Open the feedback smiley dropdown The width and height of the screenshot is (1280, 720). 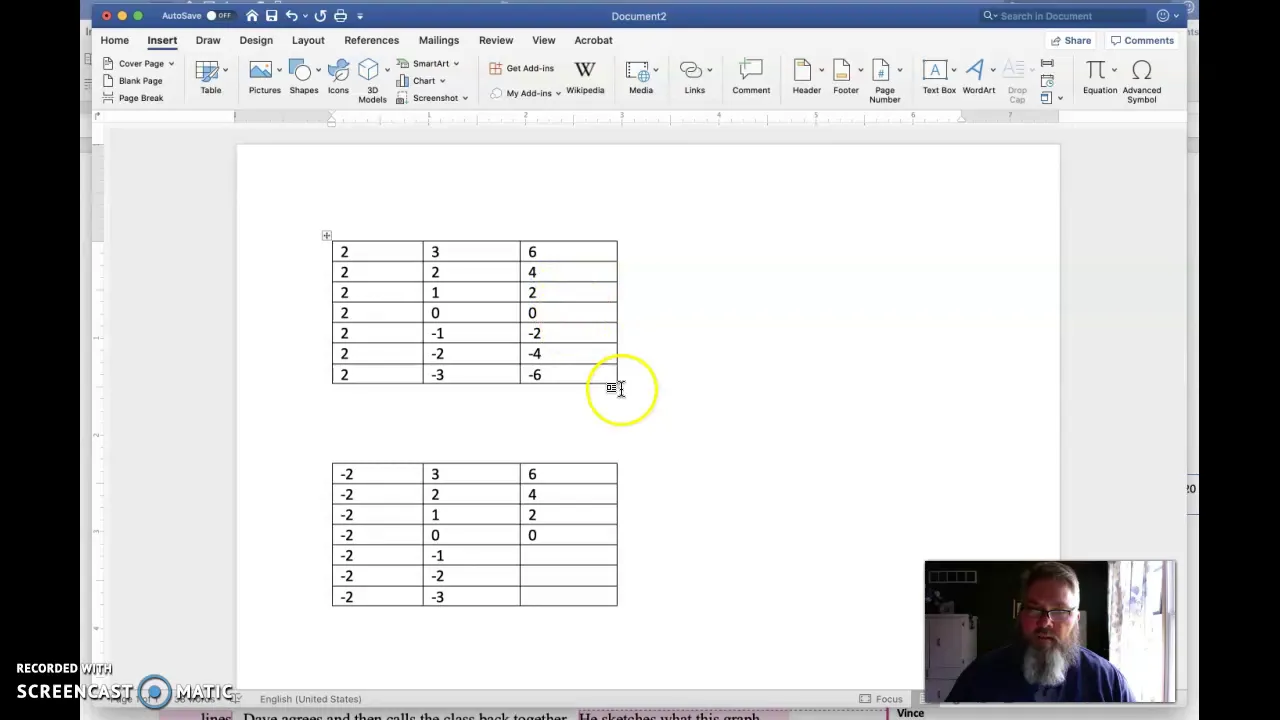tap(1177, 16)
